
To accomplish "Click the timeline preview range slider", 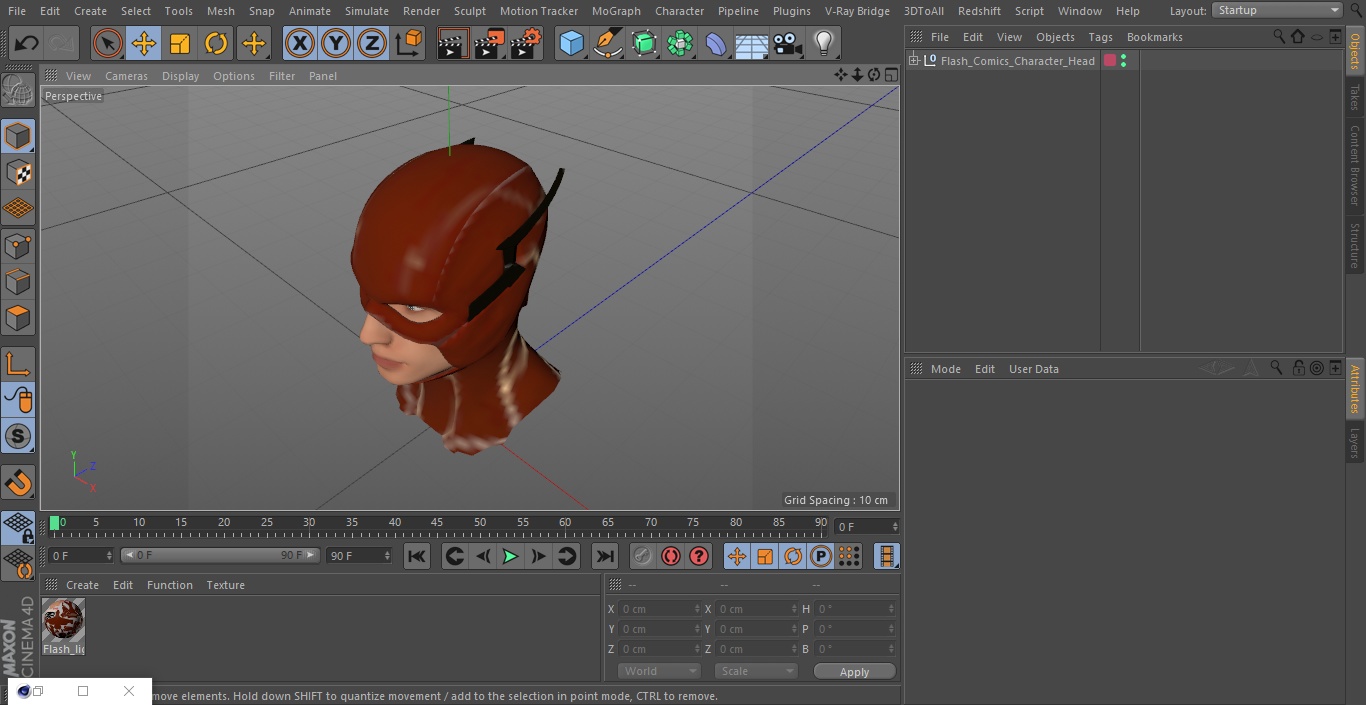I will click(x=220, y=555).
